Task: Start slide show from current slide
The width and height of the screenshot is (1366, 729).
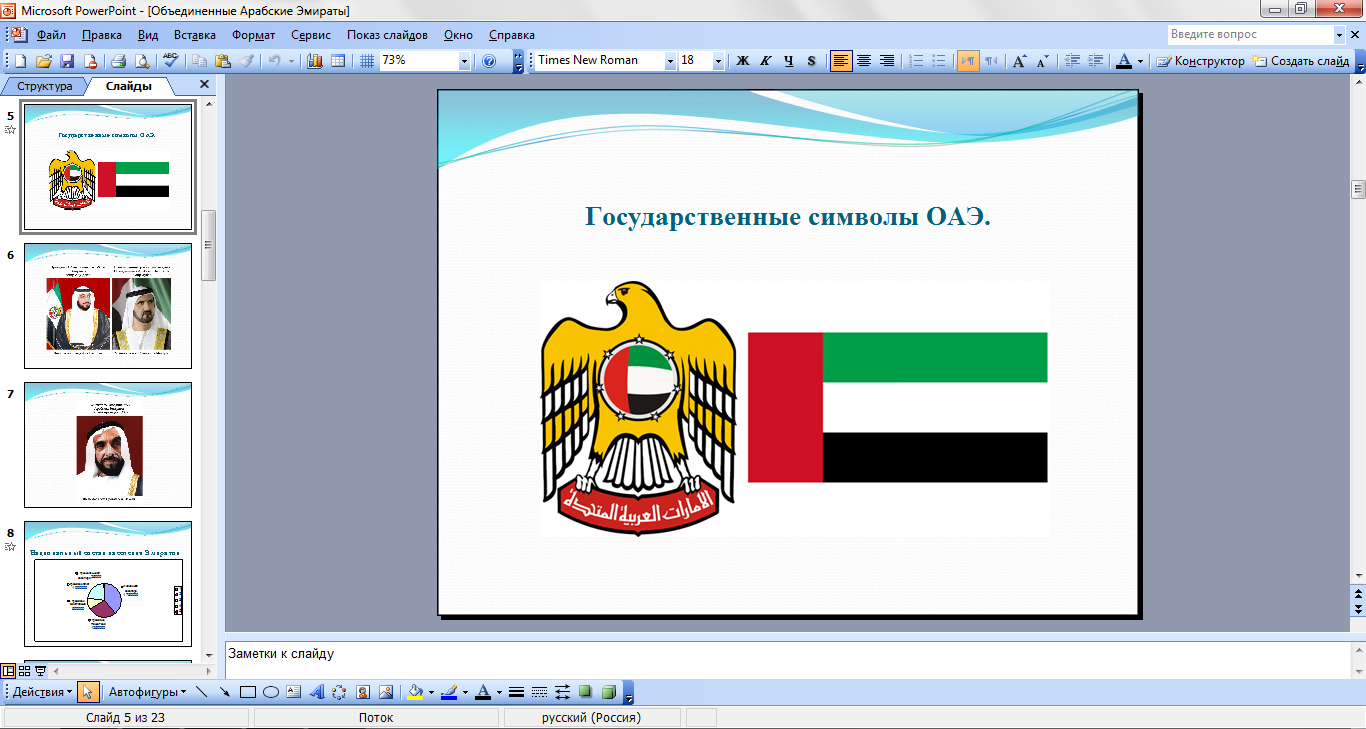Action: coord(41,671)
